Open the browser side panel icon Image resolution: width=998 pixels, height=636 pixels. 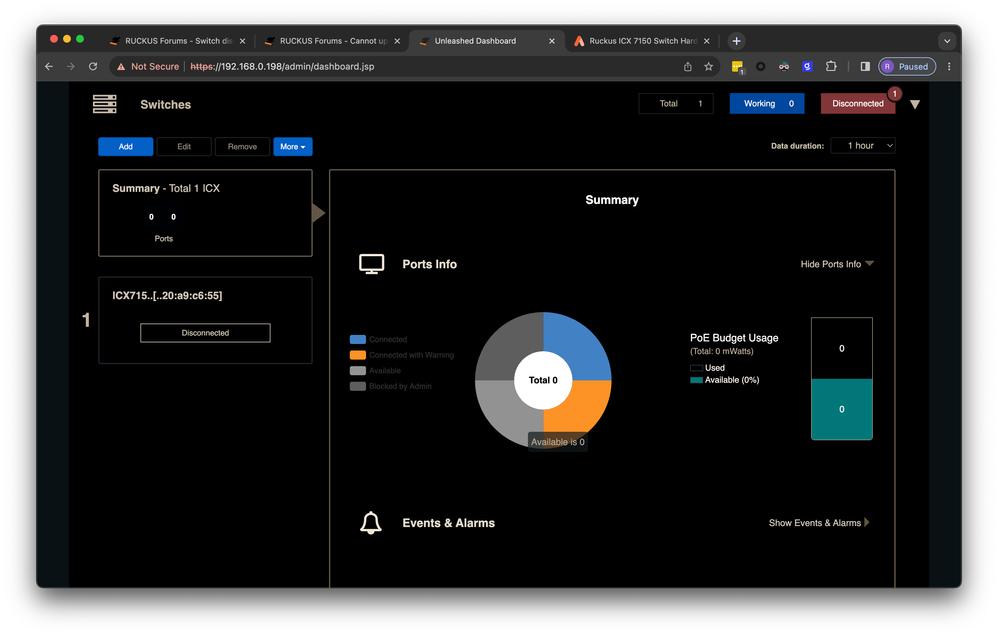865,67
